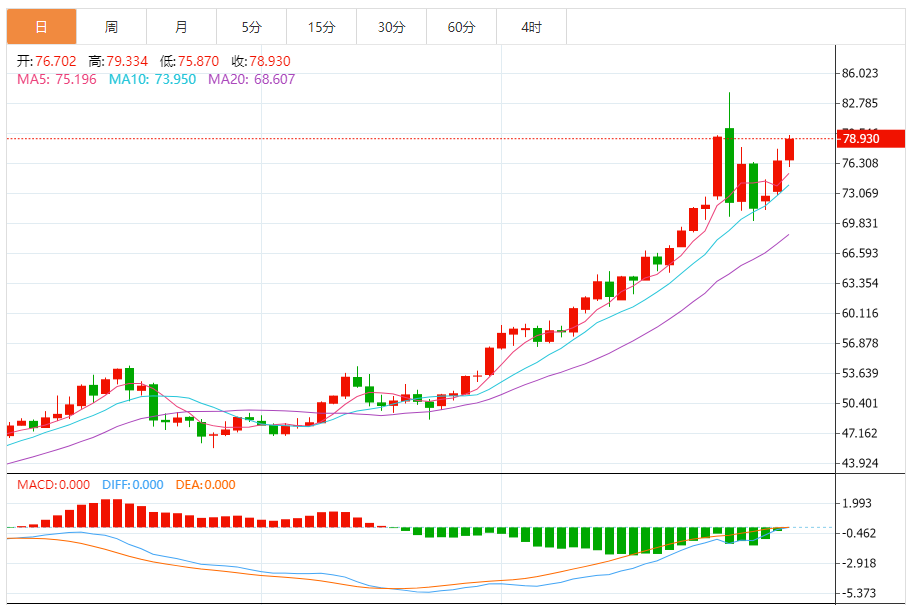910x605 pixels.
Task: Click the active 日 (daily) tab
Action: [x=41, y=27]
